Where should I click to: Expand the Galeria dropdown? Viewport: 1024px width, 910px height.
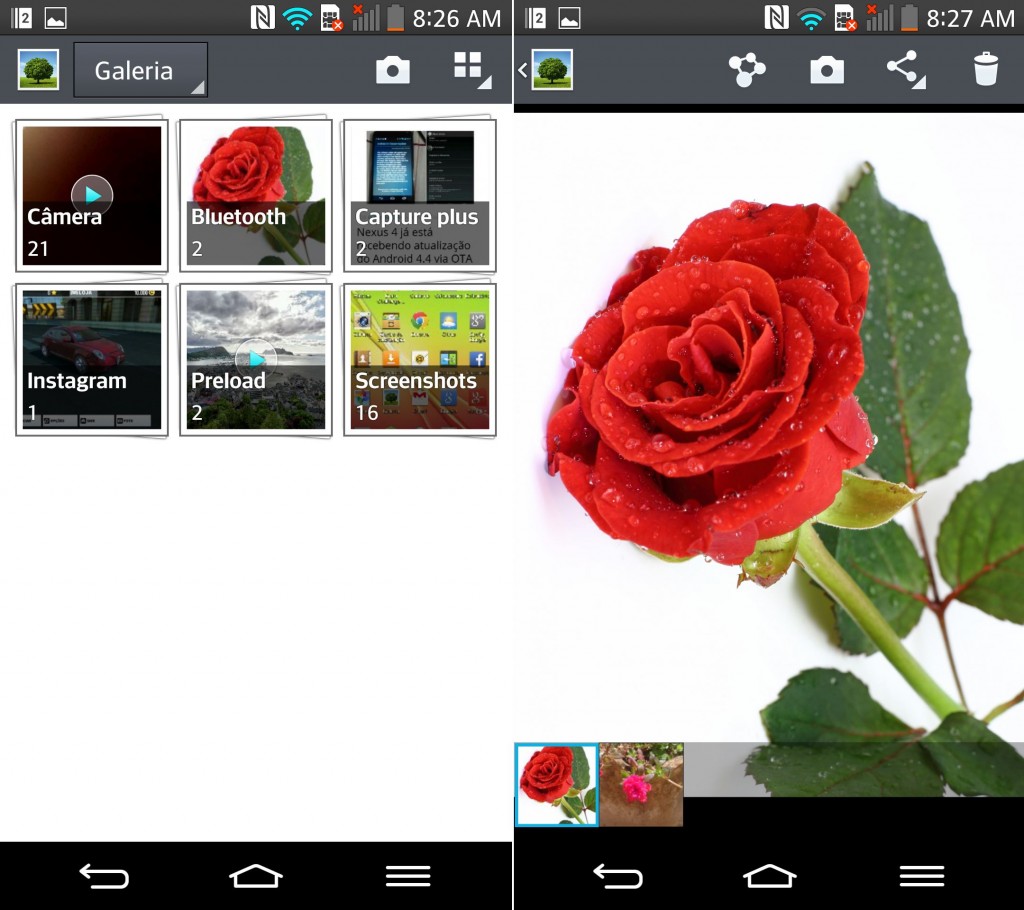click(x=140, y=70)
